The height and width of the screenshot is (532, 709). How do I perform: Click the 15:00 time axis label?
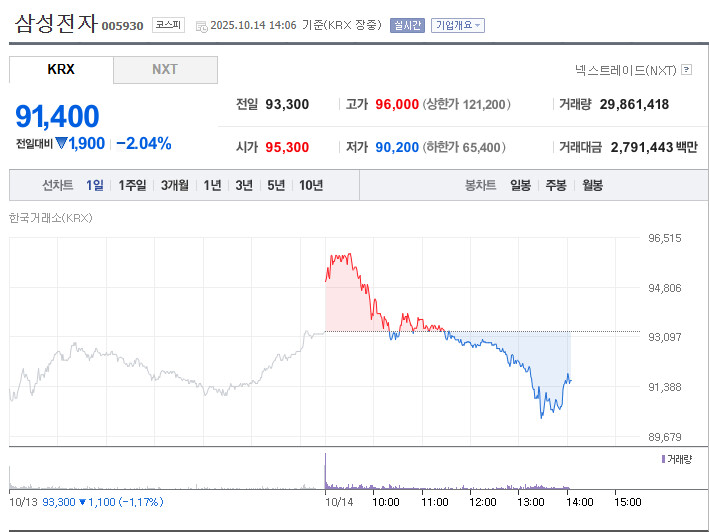click(x=628, y=502)
